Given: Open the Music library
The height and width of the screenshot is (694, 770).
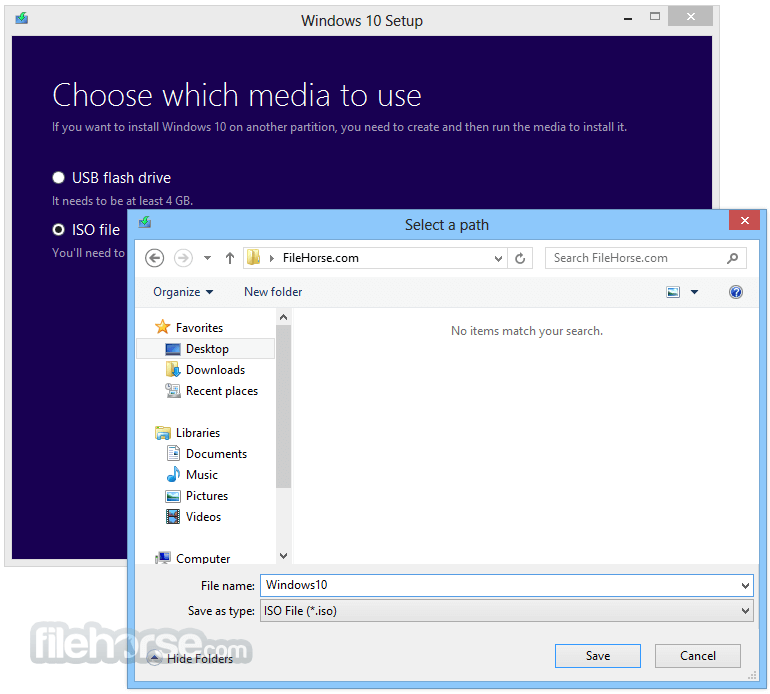Looking at the screenshot, I should [202, 475].
